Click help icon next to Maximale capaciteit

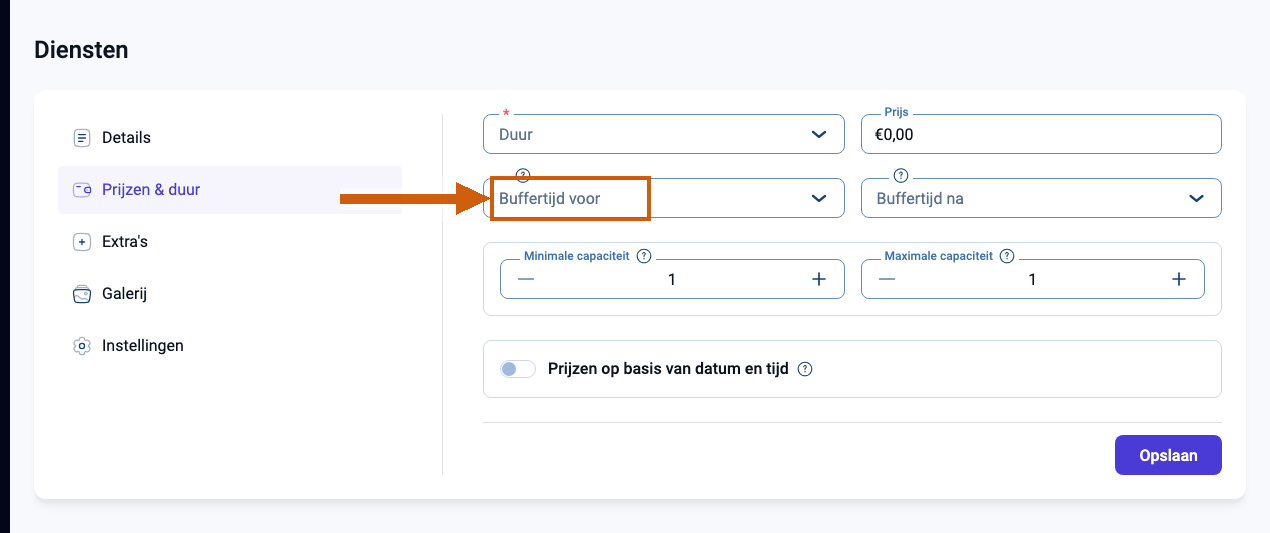pos(1007,256)
